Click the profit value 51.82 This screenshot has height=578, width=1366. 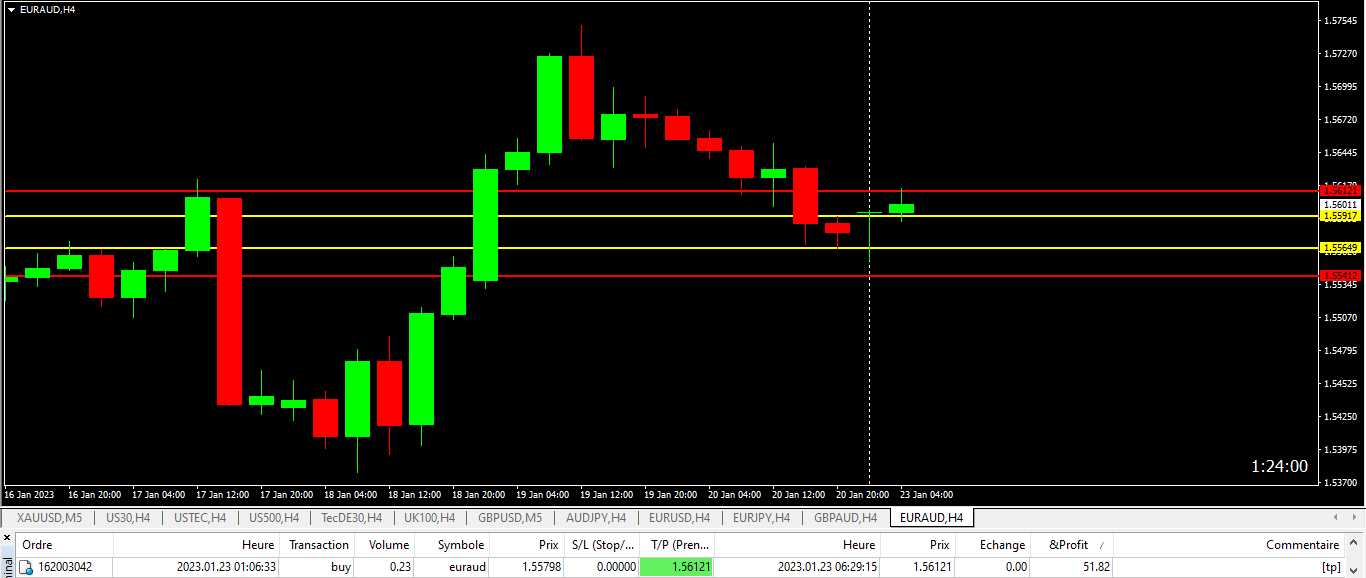coord(1094,567)
